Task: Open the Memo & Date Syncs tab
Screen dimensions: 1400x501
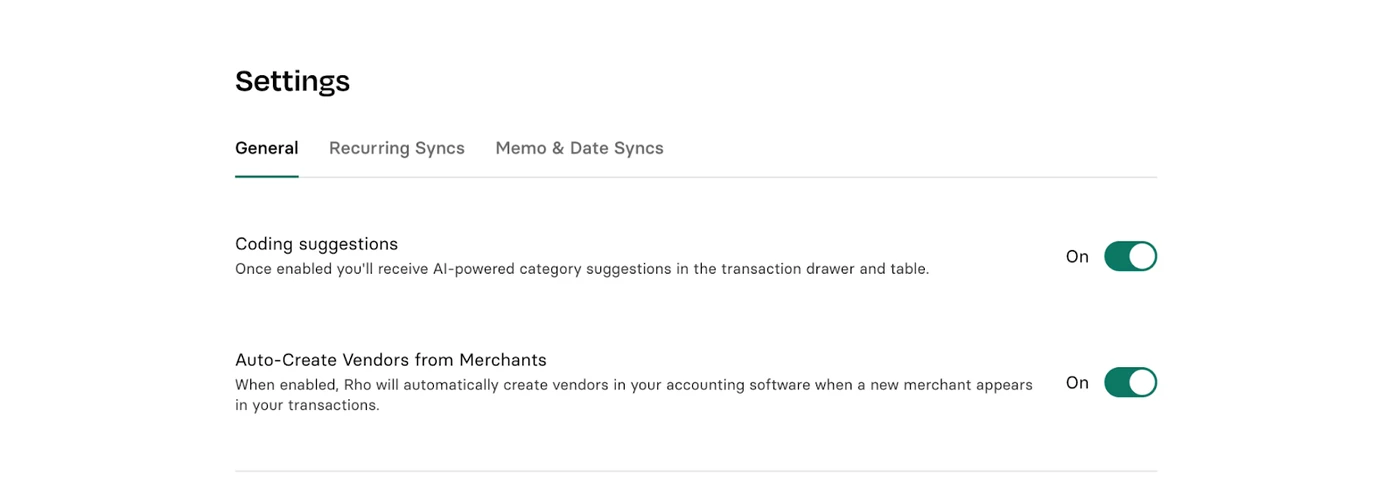Action: point(579,148)
